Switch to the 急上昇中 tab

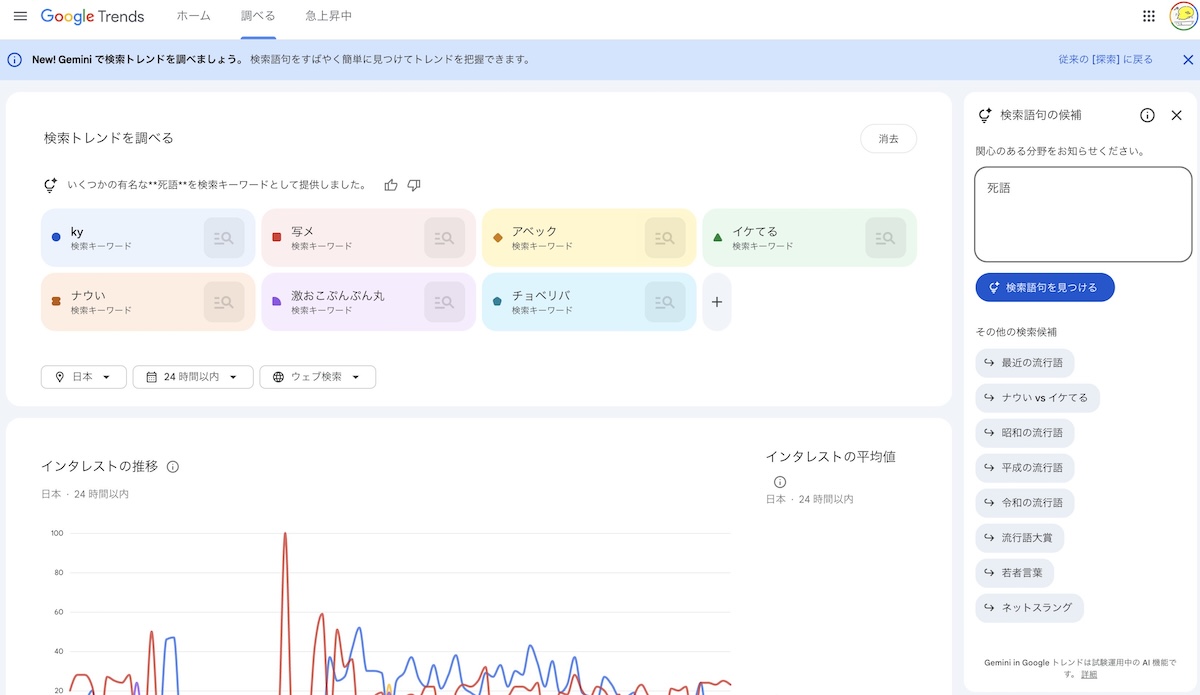click(328, 17)
